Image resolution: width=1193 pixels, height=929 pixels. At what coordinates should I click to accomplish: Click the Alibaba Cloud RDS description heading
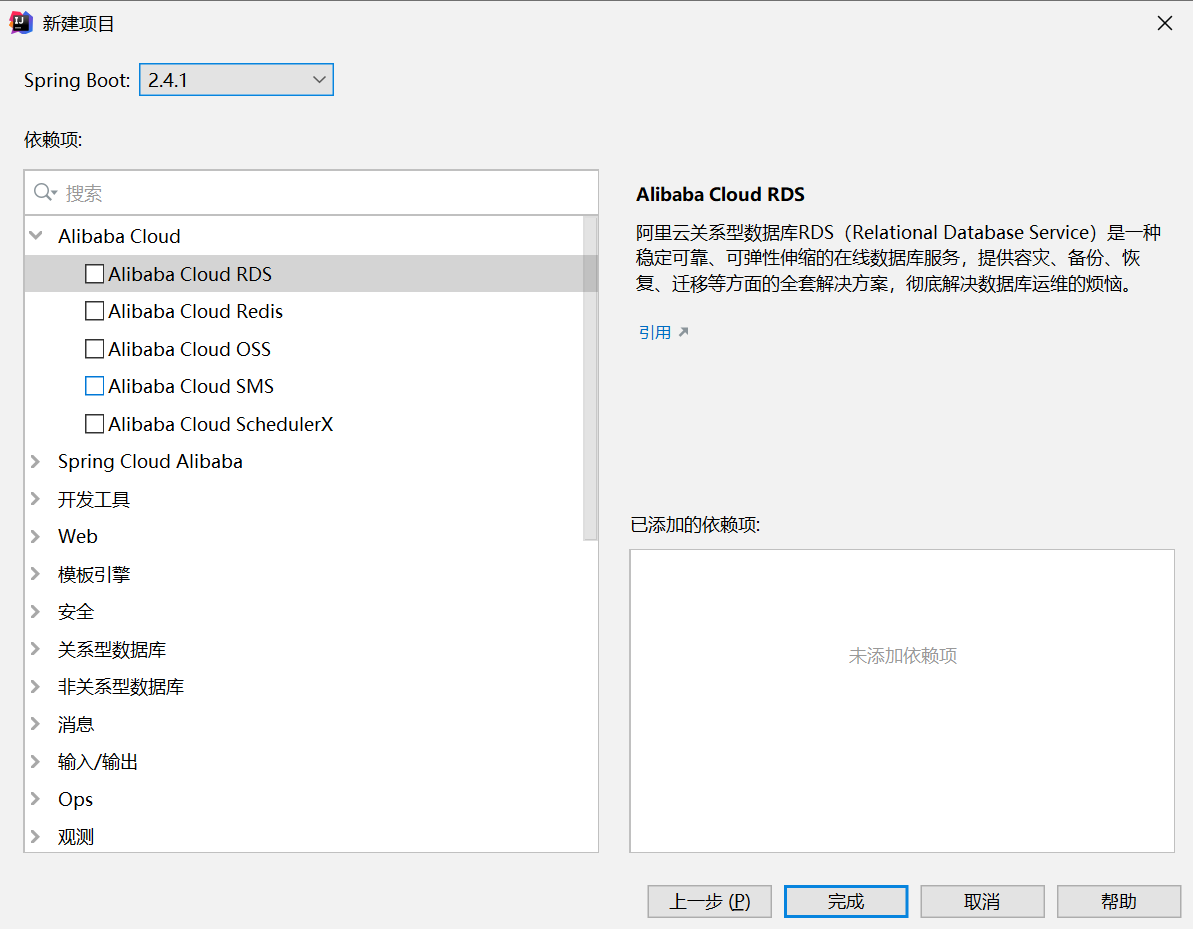point(720,195)
